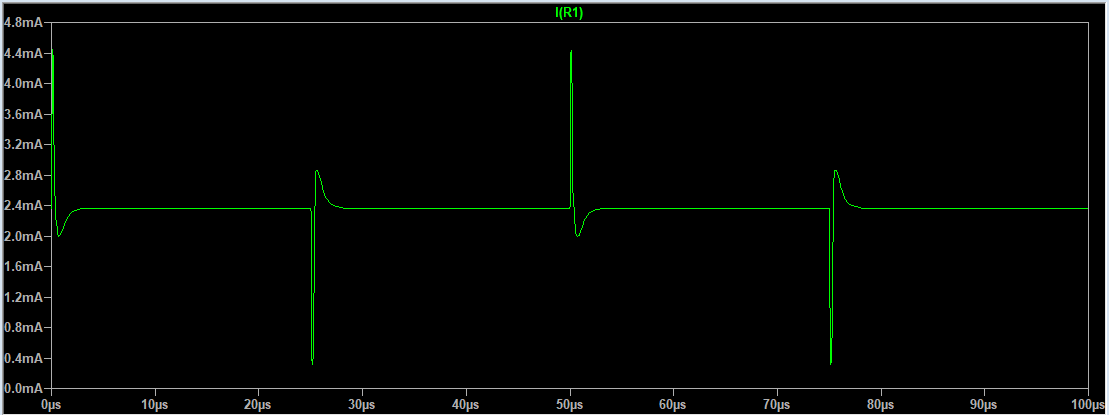This screenshot has width=1109, height=415.
Task: Click the 3.6mA vertical axis label
Action: point(23,114)
